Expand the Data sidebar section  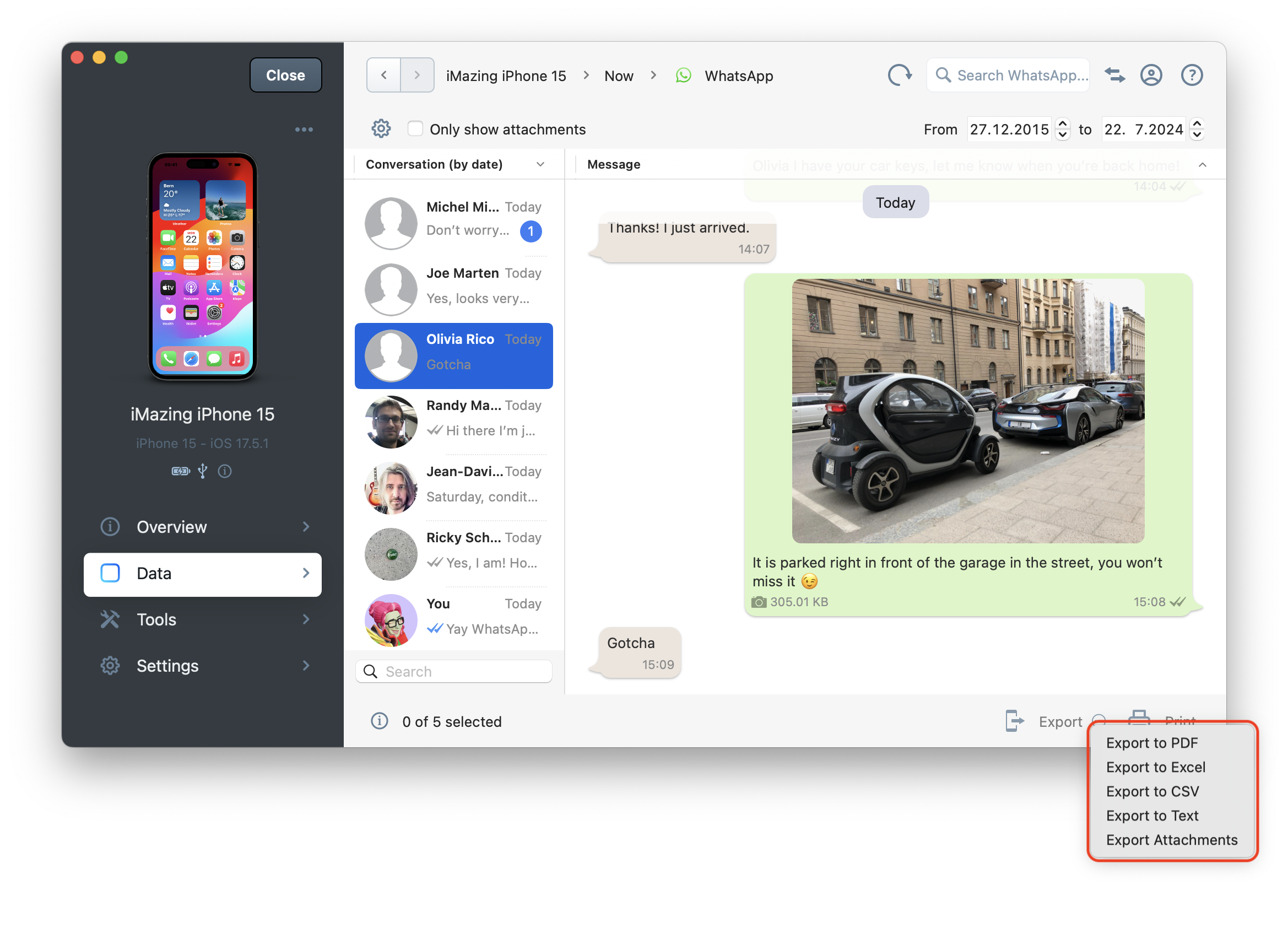click(x=306, y=573)
